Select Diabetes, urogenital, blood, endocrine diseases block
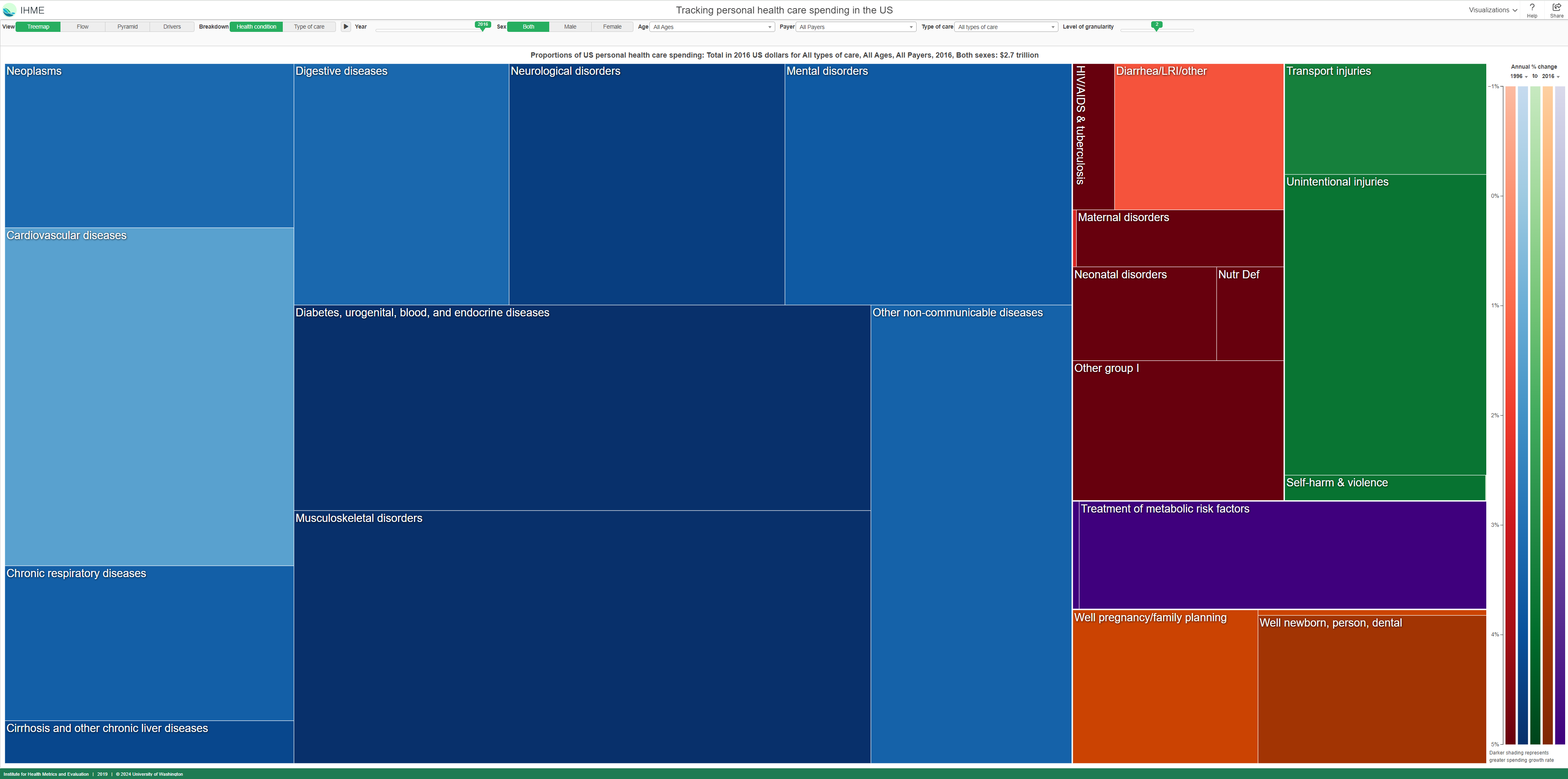The width and height of the screenshot is (1568, 779). coord(582,408)
